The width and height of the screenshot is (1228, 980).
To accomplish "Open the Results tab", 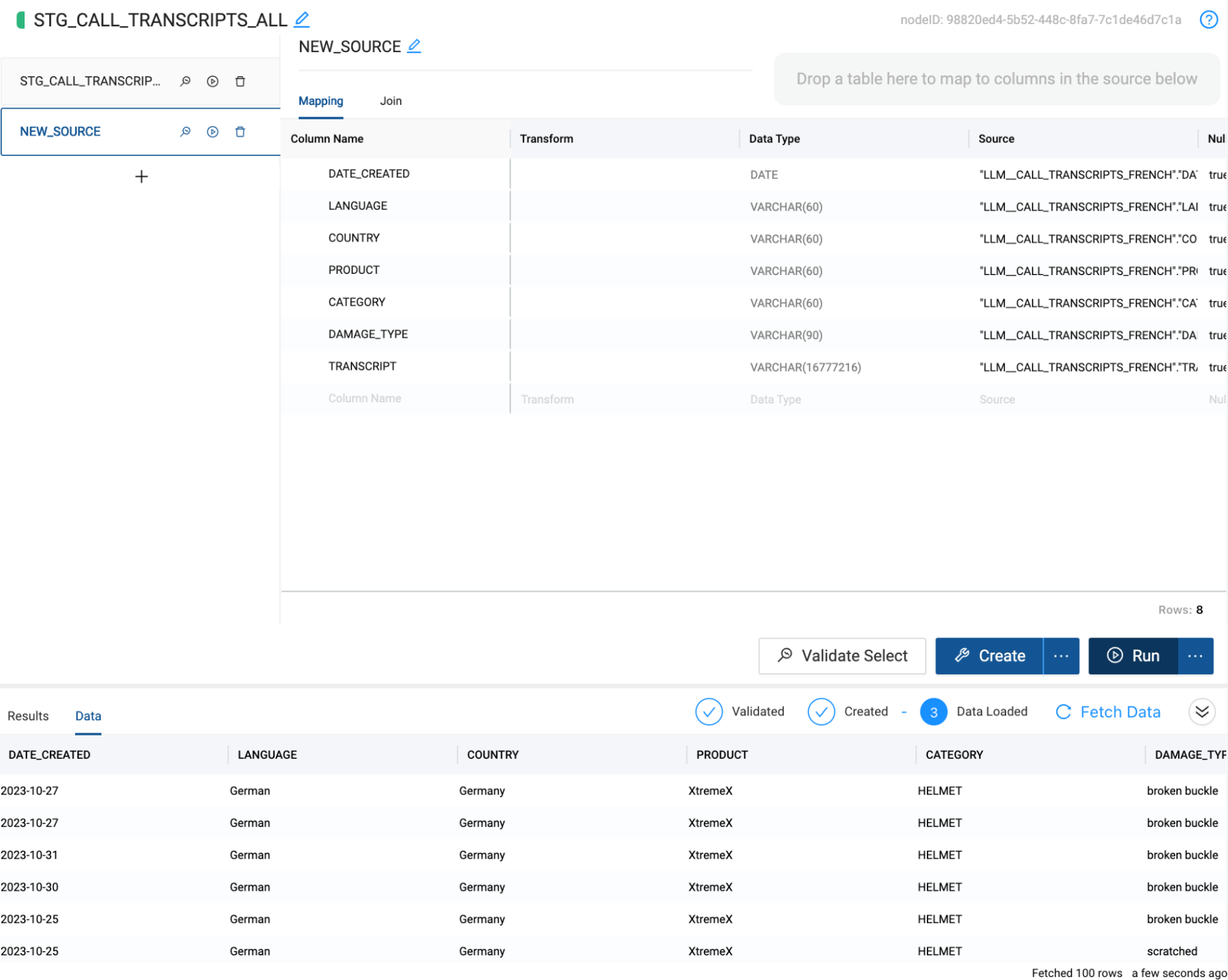I will (x=28, y=716).
